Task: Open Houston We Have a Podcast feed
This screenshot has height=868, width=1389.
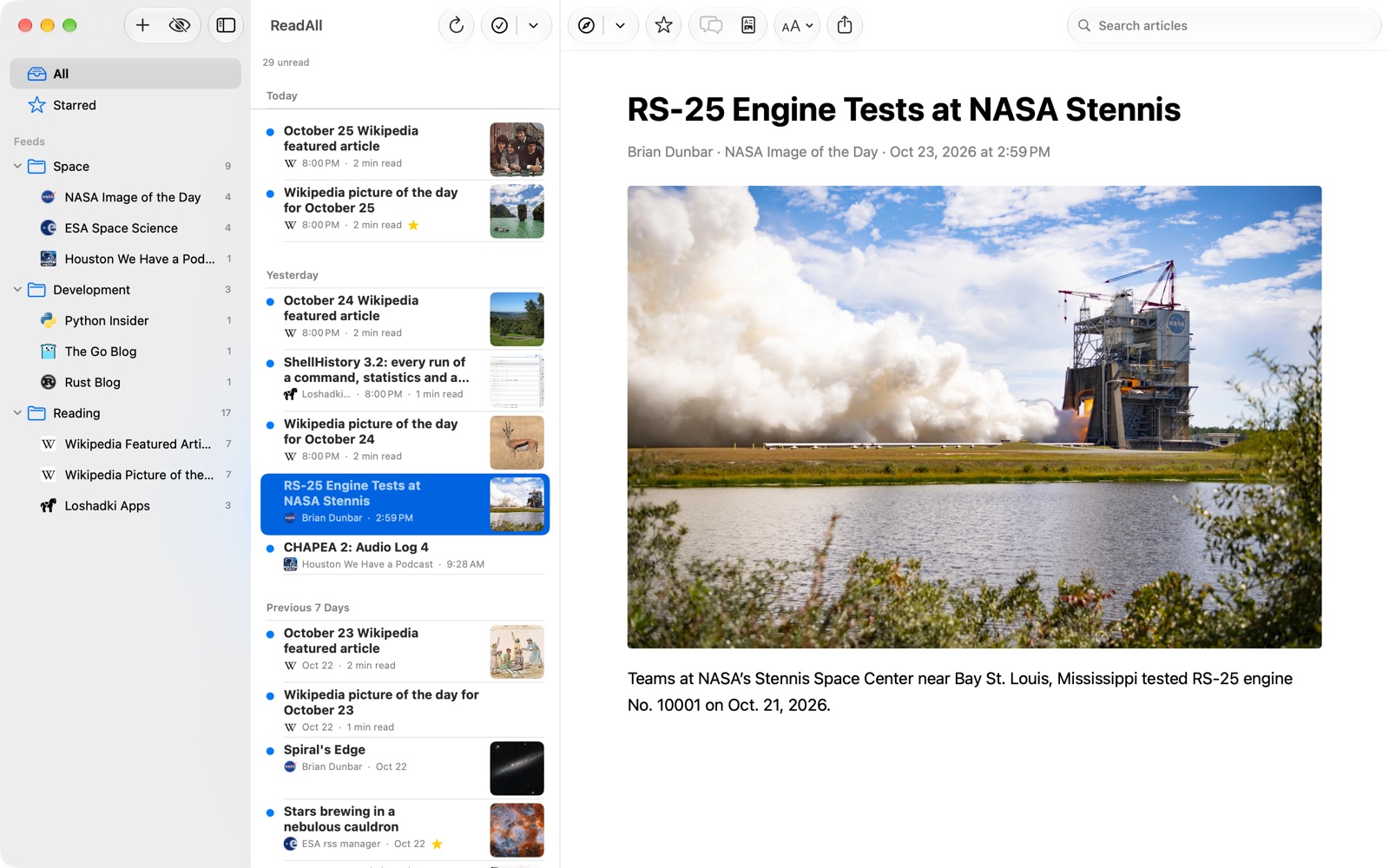Action: pos(125,259)
